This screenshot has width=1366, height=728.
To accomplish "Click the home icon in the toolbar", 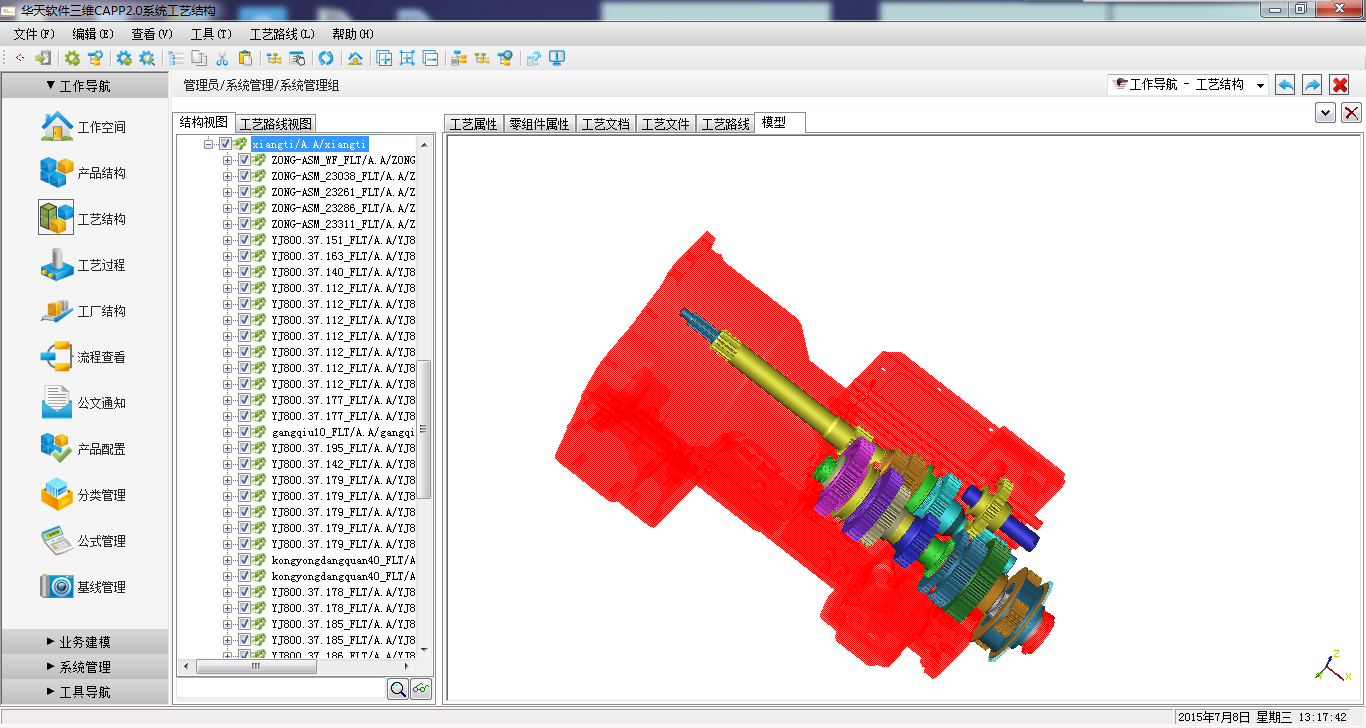I will 354,58.
